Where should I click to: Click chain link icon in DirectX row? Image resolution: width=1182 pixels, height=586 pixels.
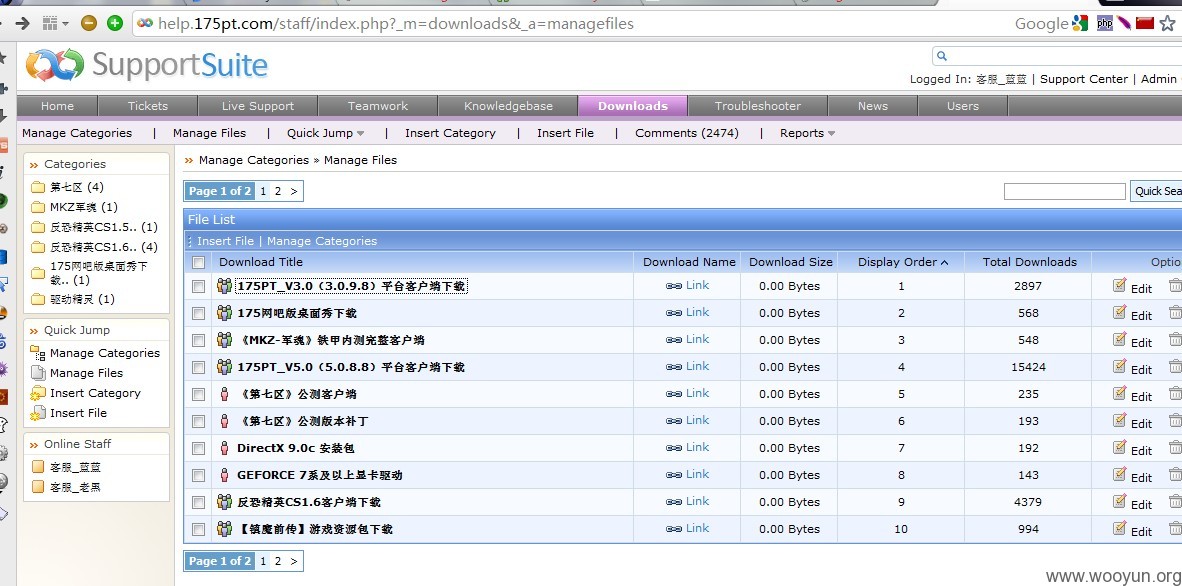tap(674, 448)
